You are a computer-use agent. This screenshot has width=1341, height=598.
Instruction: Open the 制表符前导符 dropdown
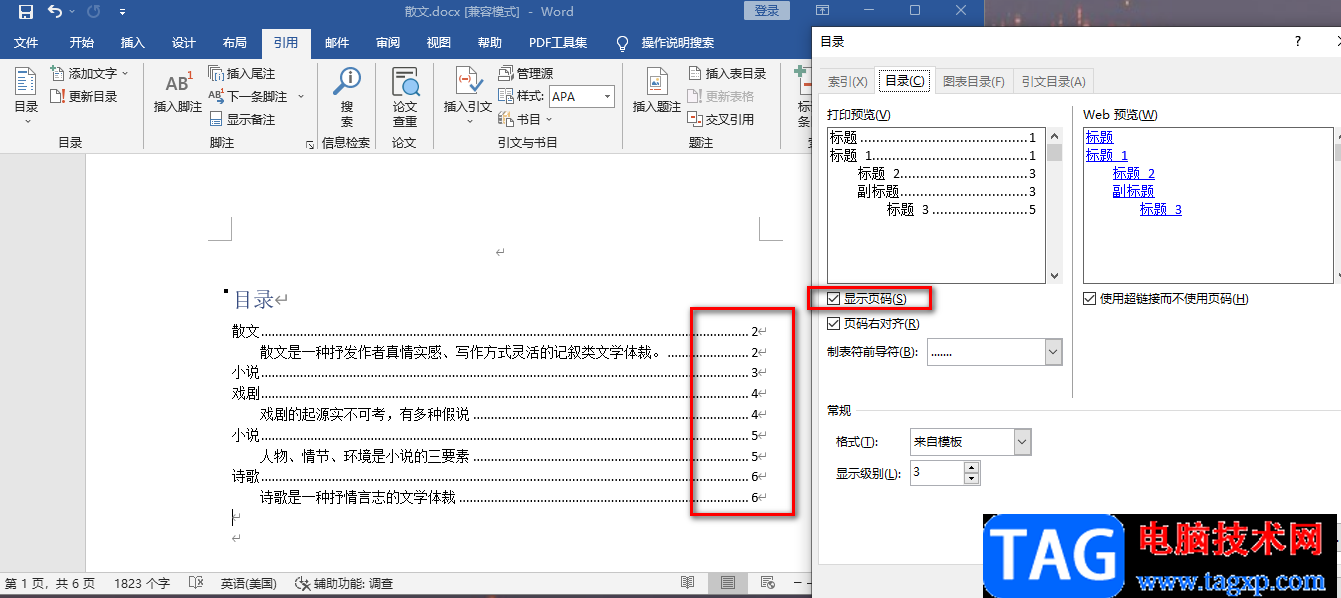pos(1053,352)
